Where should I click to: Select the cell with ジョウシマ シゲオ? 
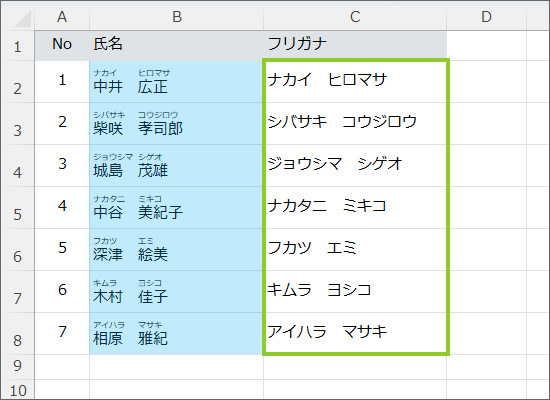[355, 166]
